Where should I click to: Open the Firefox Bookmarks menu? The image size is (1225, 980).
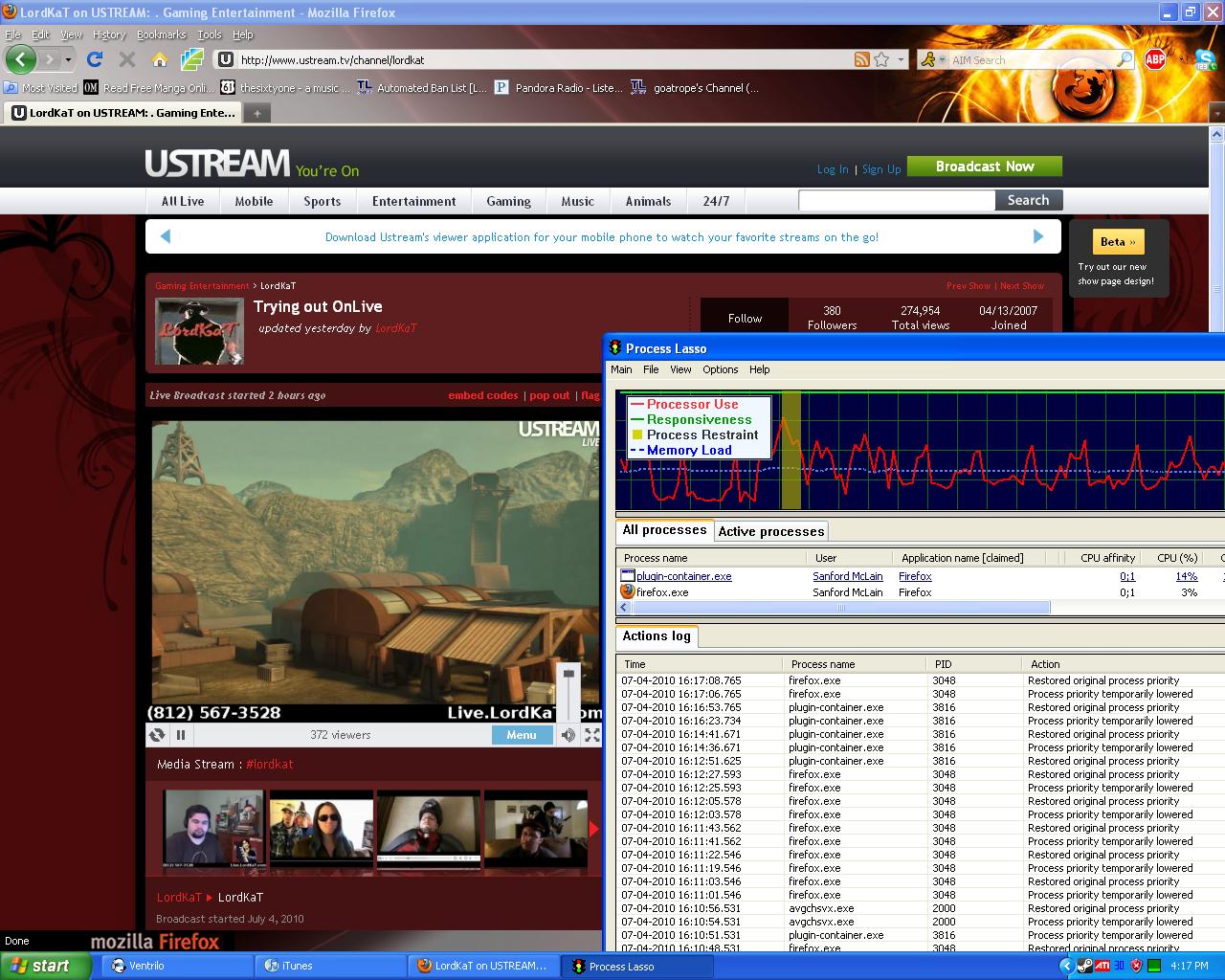tap(161, 34)
